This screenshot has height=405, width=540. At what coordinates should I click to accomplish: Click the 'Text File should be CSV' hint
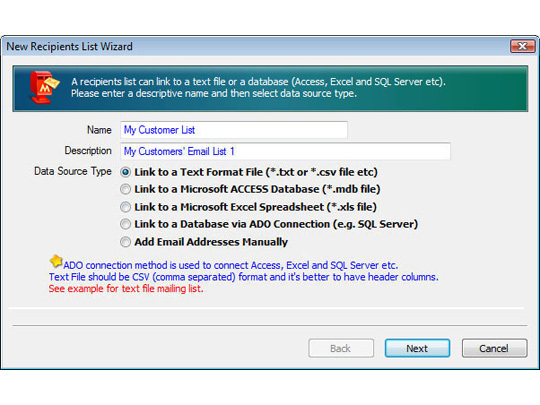(x=243, y=277)
